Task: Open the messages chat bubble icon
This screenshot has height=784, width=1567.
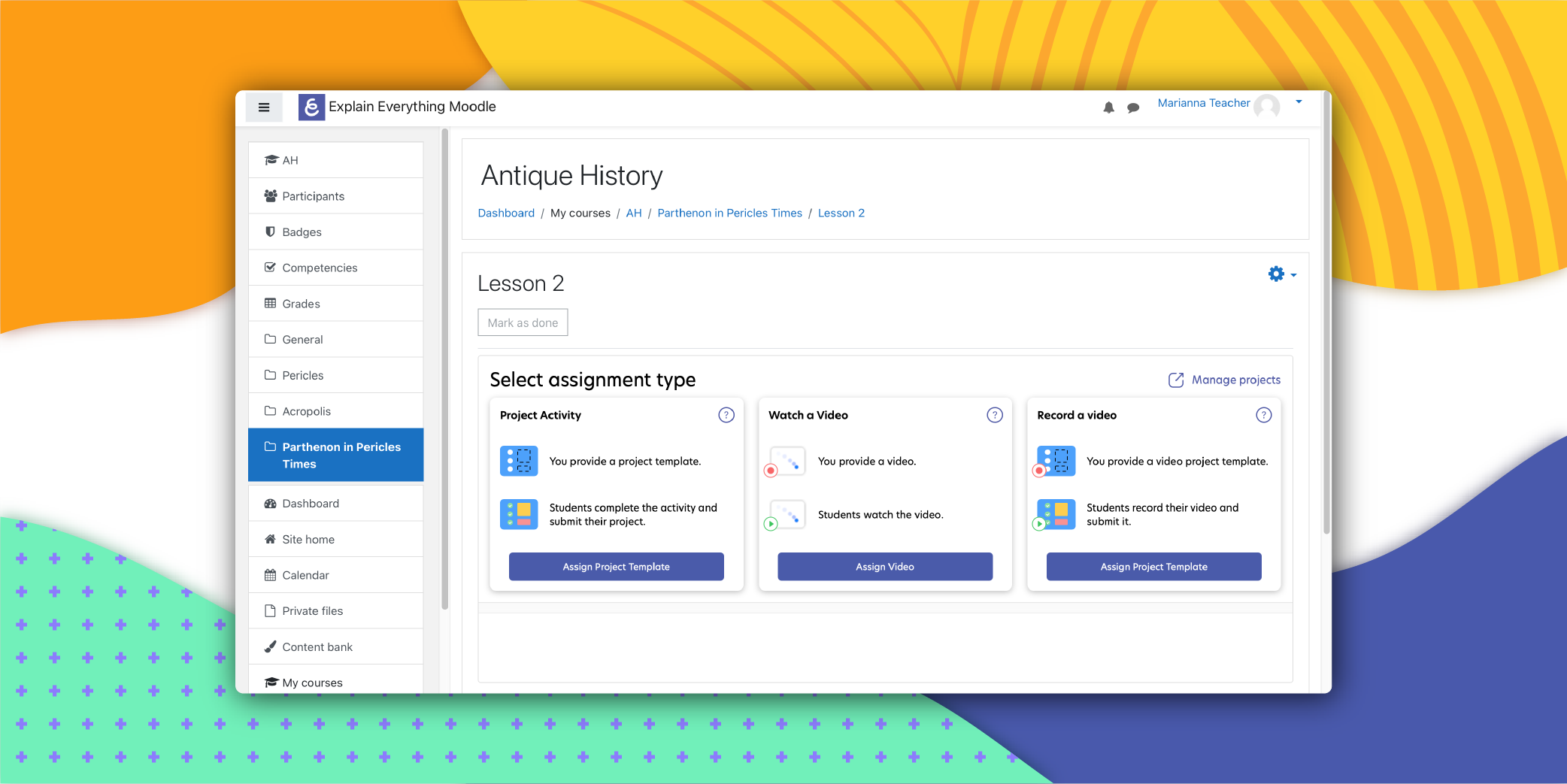Action: click(1133, 107)
